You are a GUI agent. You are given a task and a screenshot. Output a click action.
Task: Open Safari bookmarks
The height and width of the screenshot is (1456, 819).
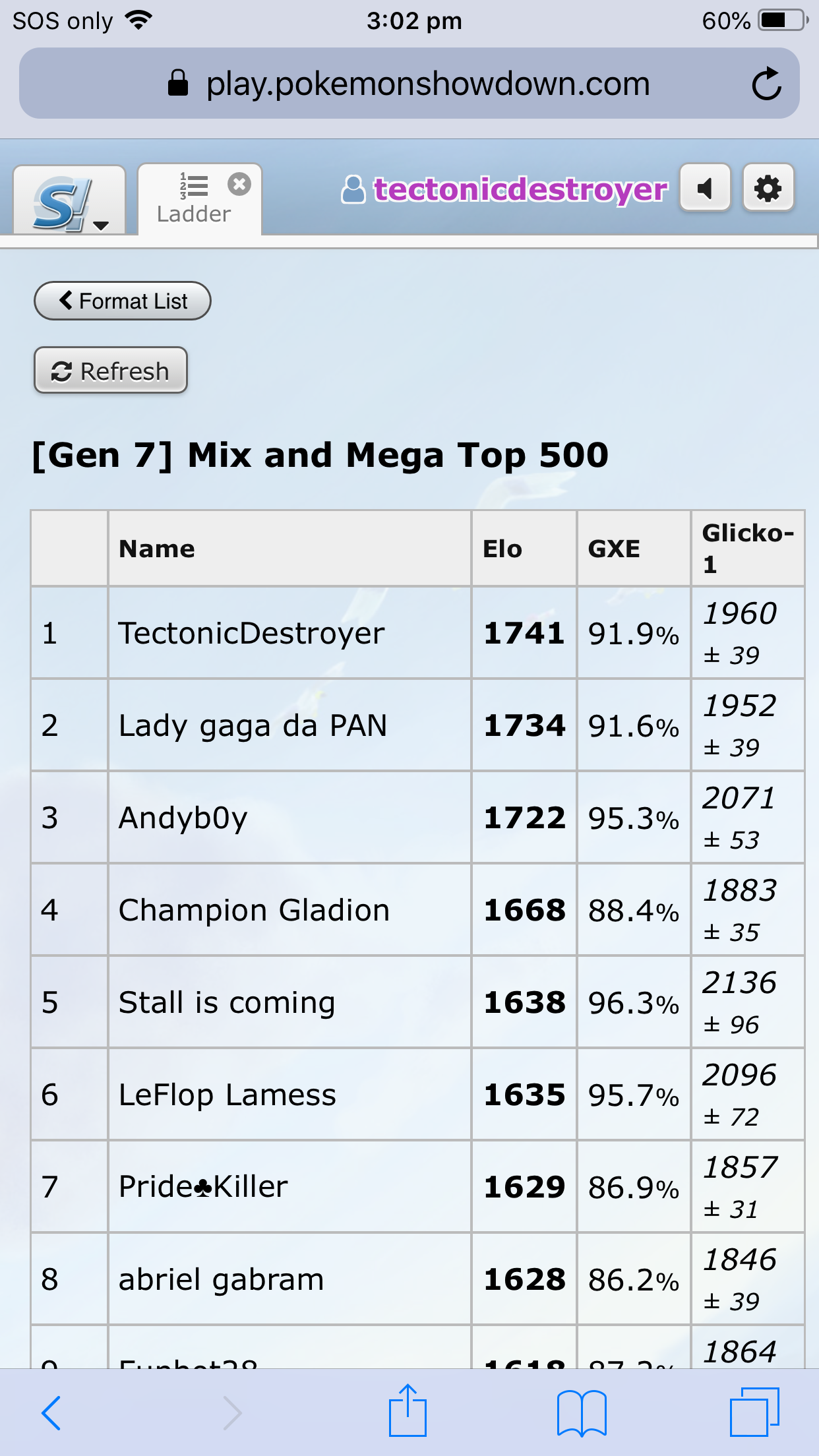[x=582, y=1413]
